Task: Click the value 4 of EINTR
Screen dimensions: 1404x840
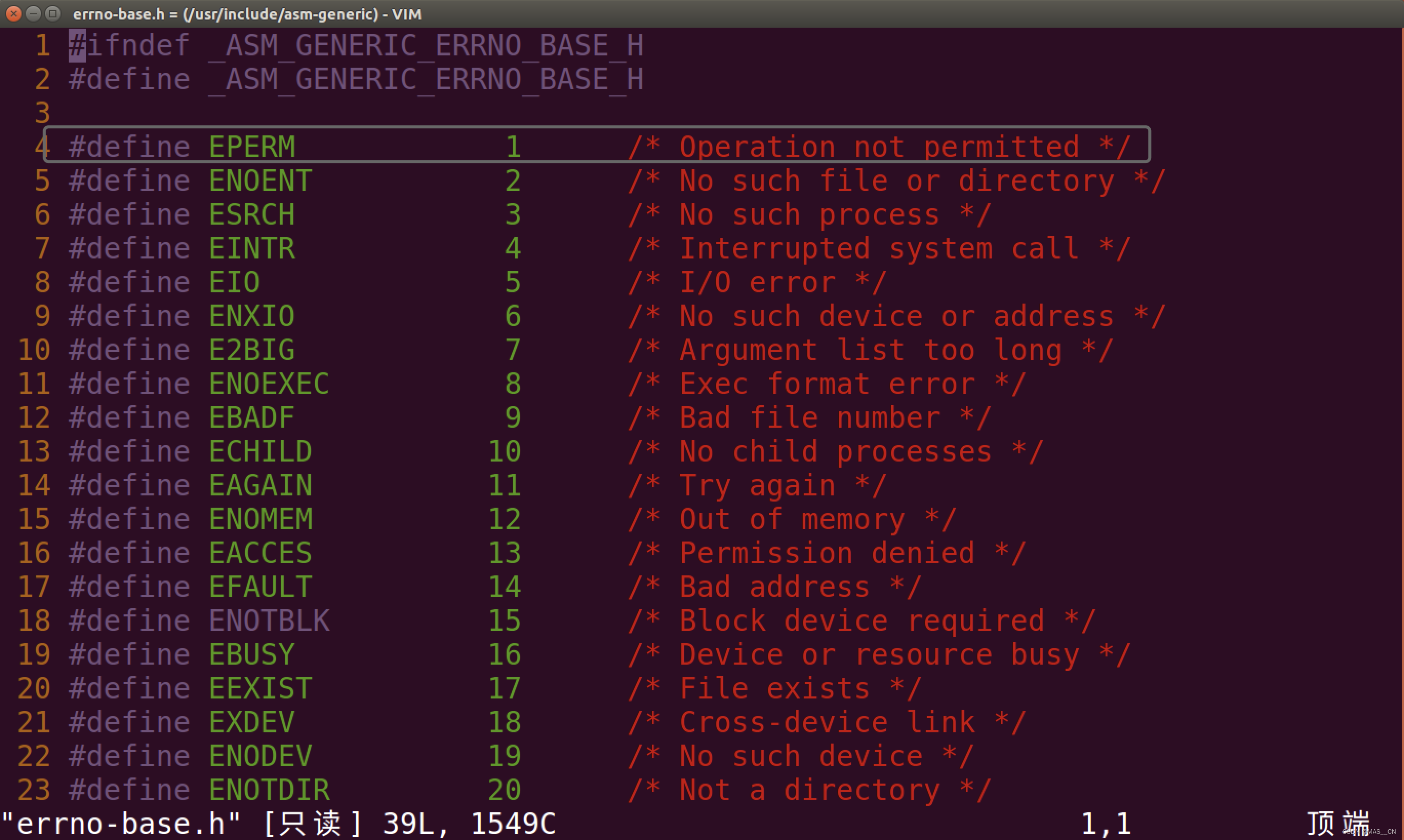Action: [513, 249]
